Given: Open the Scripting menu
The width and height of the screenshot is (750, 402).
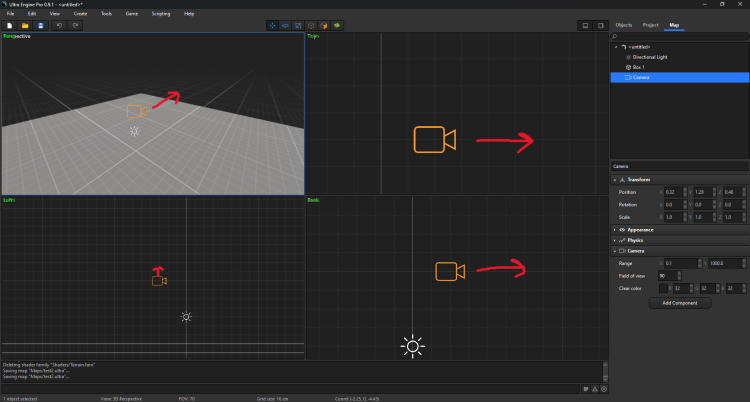Looking at the screenshot, I should (x=160, y=14).
